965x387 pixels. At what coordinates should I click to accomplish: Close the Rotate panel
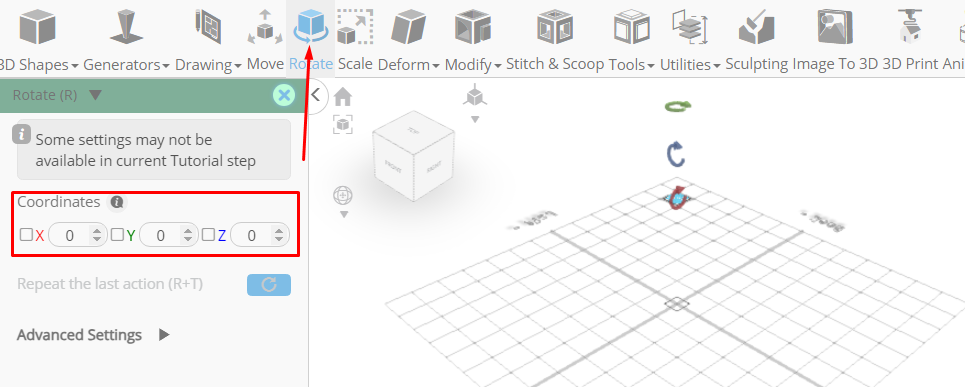[284, 95]
